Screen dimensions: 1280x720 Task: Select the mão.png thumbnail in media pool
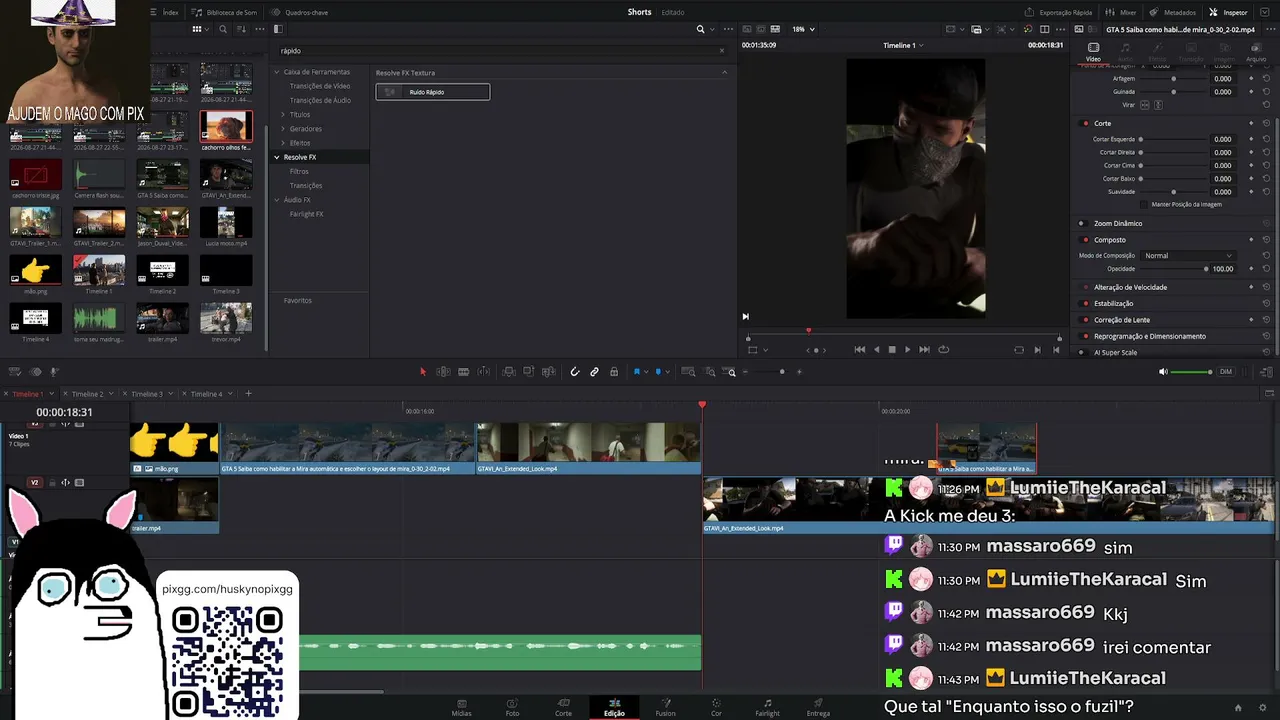(x=36, y=271)
